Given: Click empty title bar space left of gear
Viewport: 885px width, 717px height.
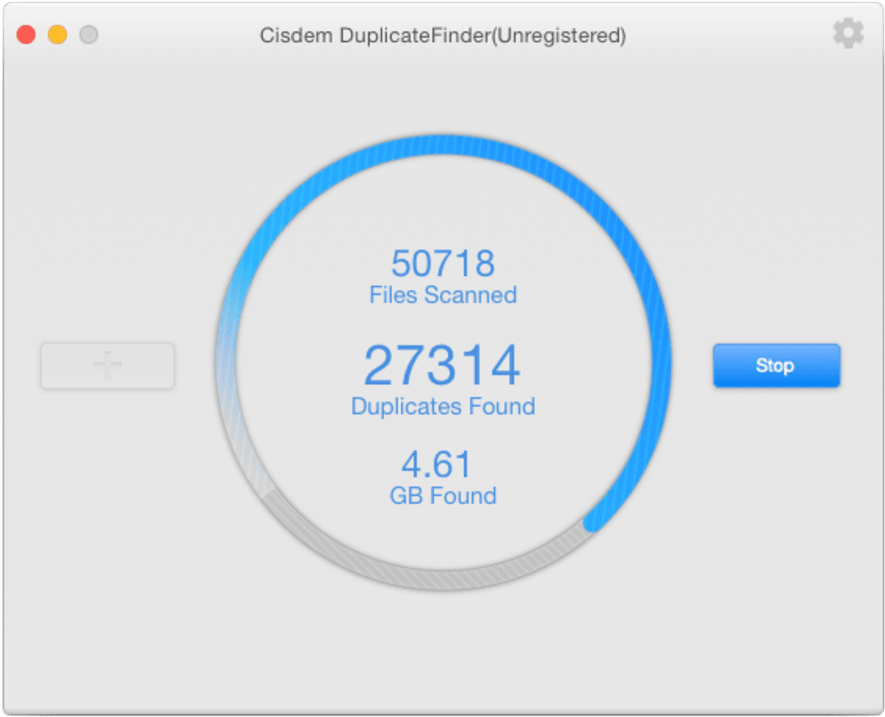Looking at the screenshot, I should tap(740, 35).
